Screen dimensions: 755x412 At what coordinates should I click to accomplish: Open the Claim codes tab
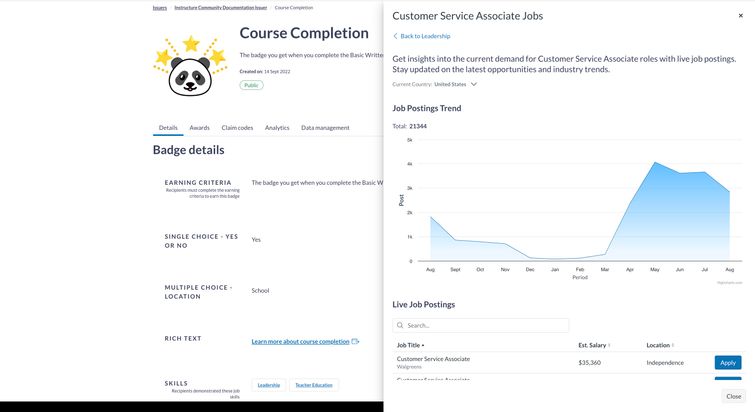(237, 128)
